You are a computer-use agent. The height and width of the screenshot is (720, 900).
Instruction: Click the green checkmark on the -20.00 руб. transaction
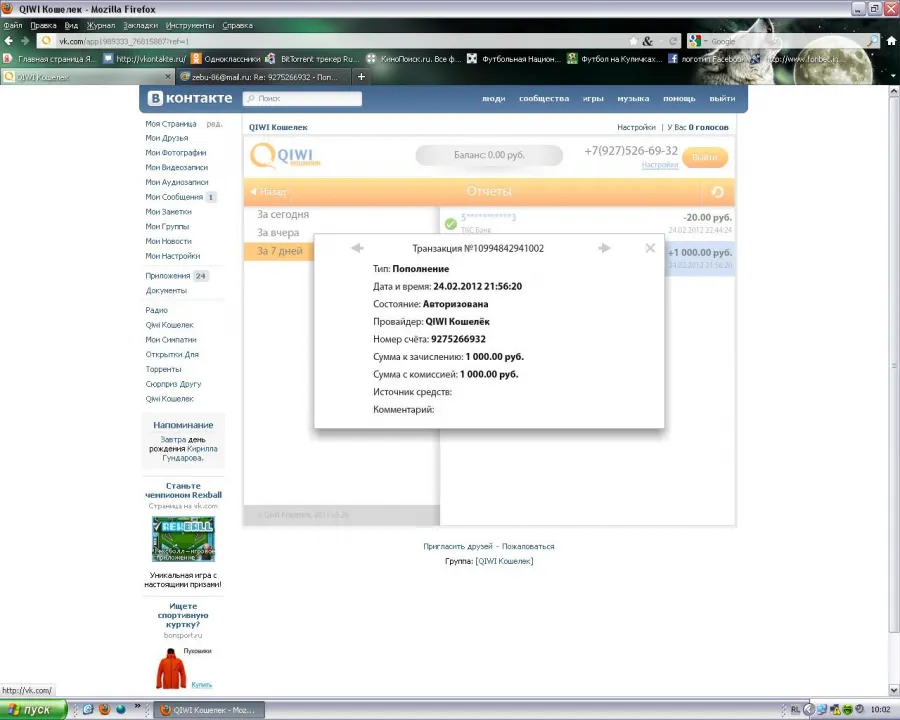pos(451,223)
